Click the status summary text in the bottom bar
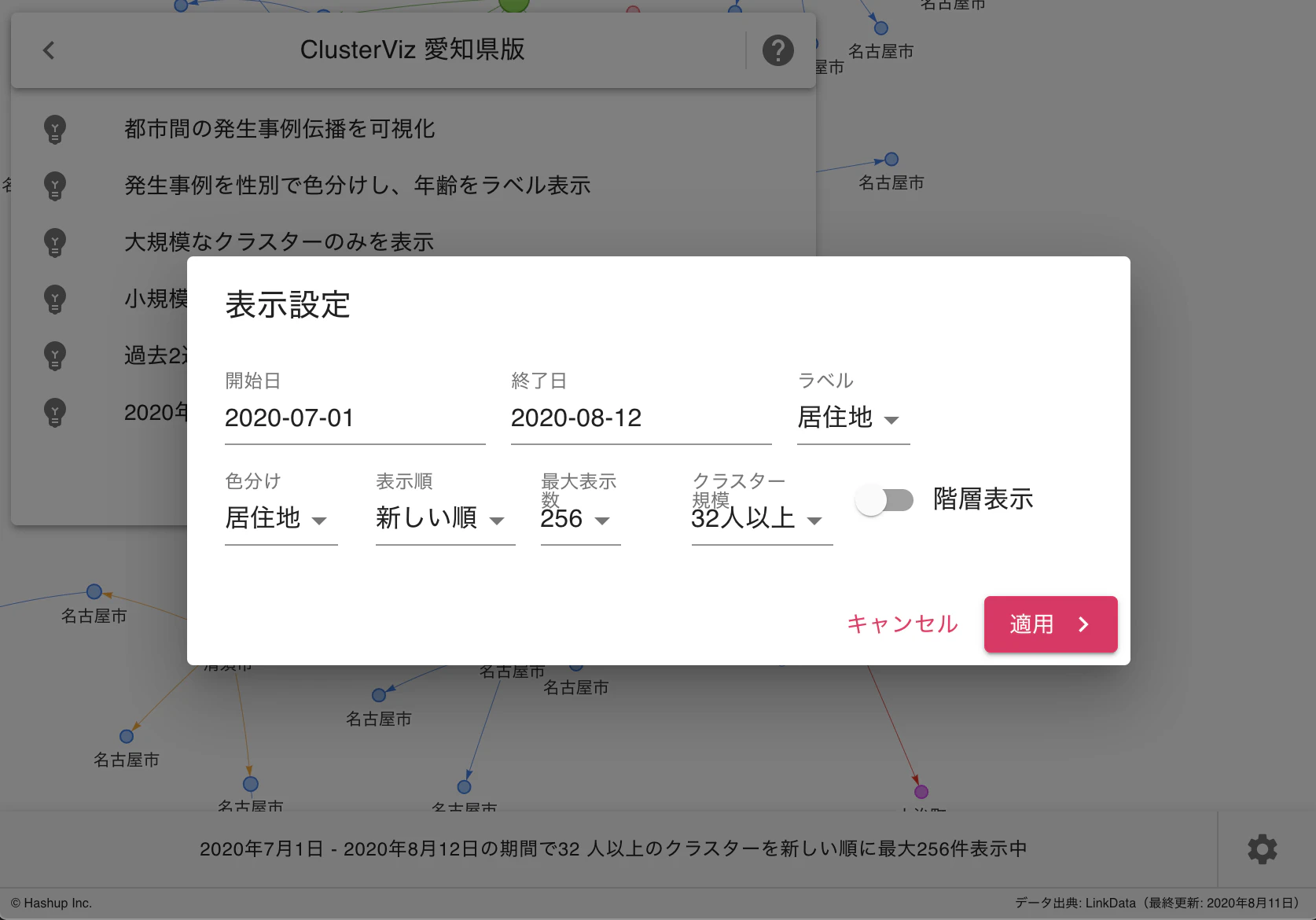This screenshot has width=1316, height=920. 613,849
